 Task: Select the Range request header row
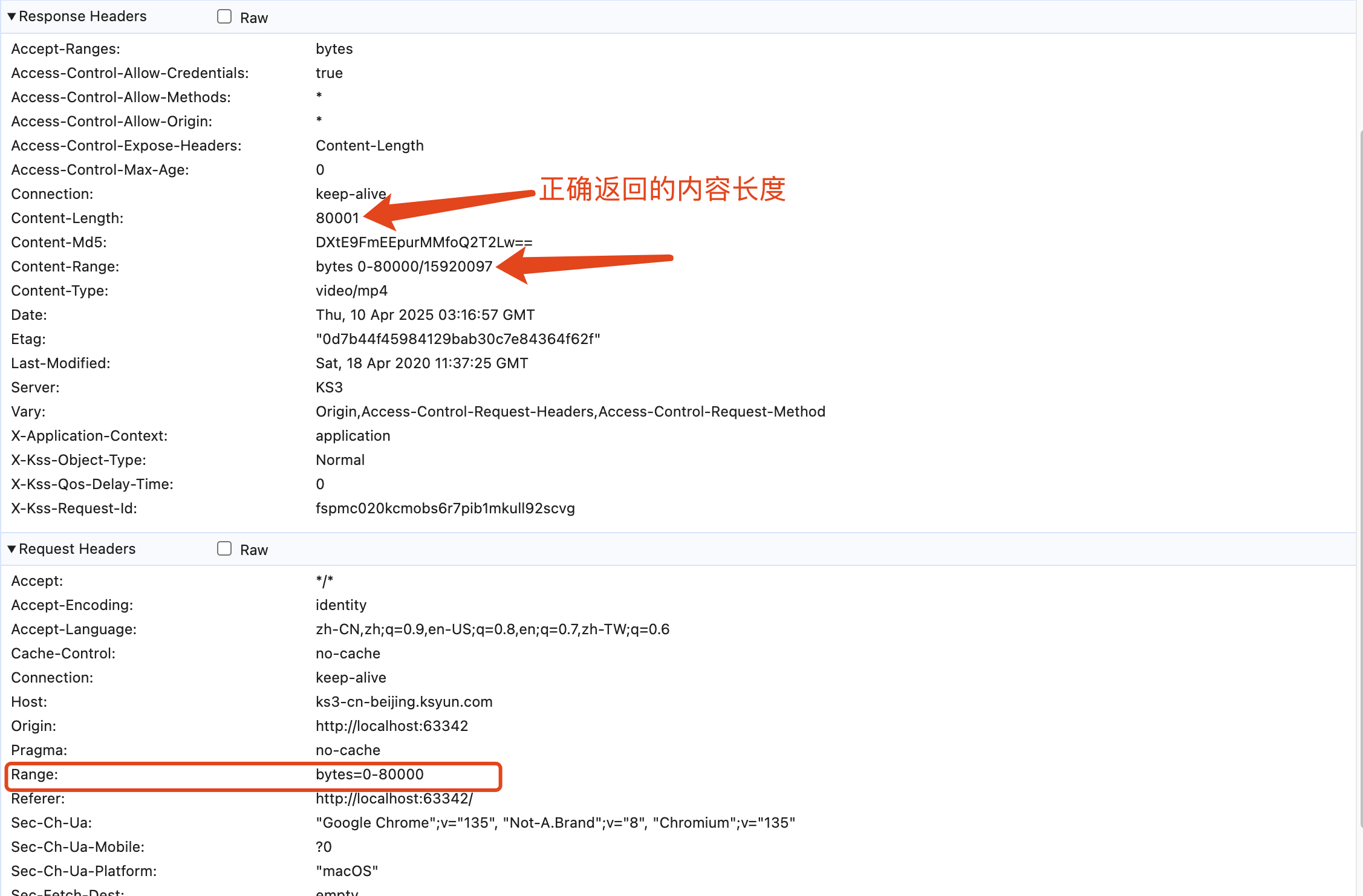34,774
